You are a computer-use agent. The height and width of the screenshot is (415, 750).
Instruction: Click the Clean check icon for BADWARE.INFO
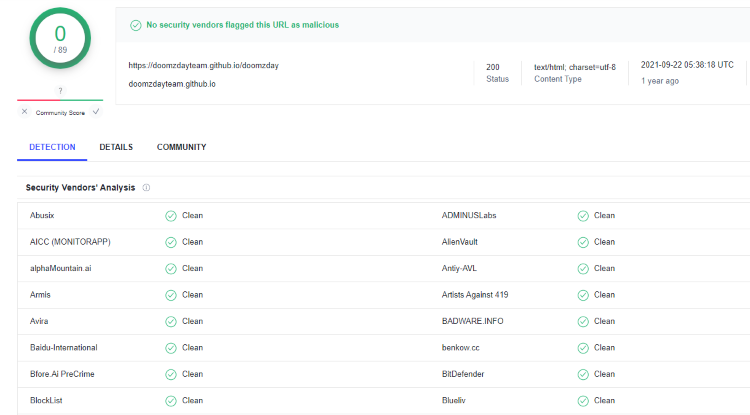point(583,322)
